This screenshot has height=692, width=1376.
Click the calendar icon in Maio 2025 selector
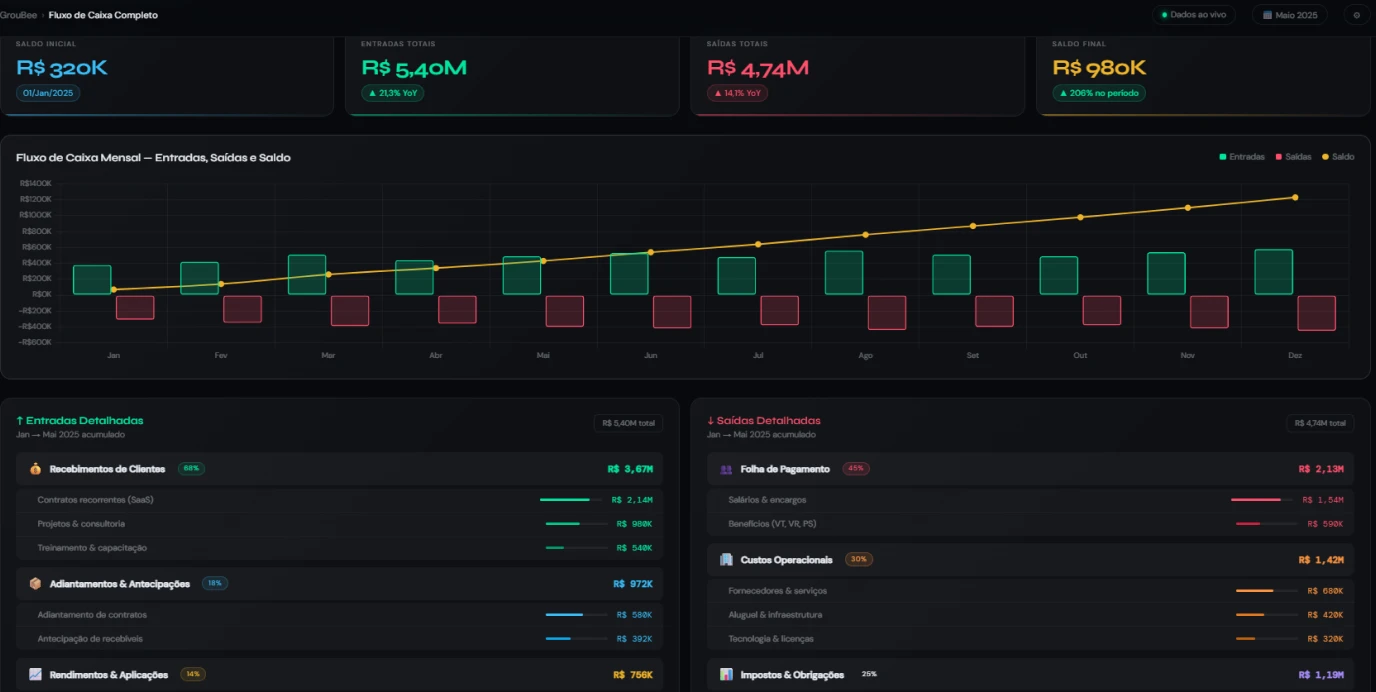click(1267, 15)
